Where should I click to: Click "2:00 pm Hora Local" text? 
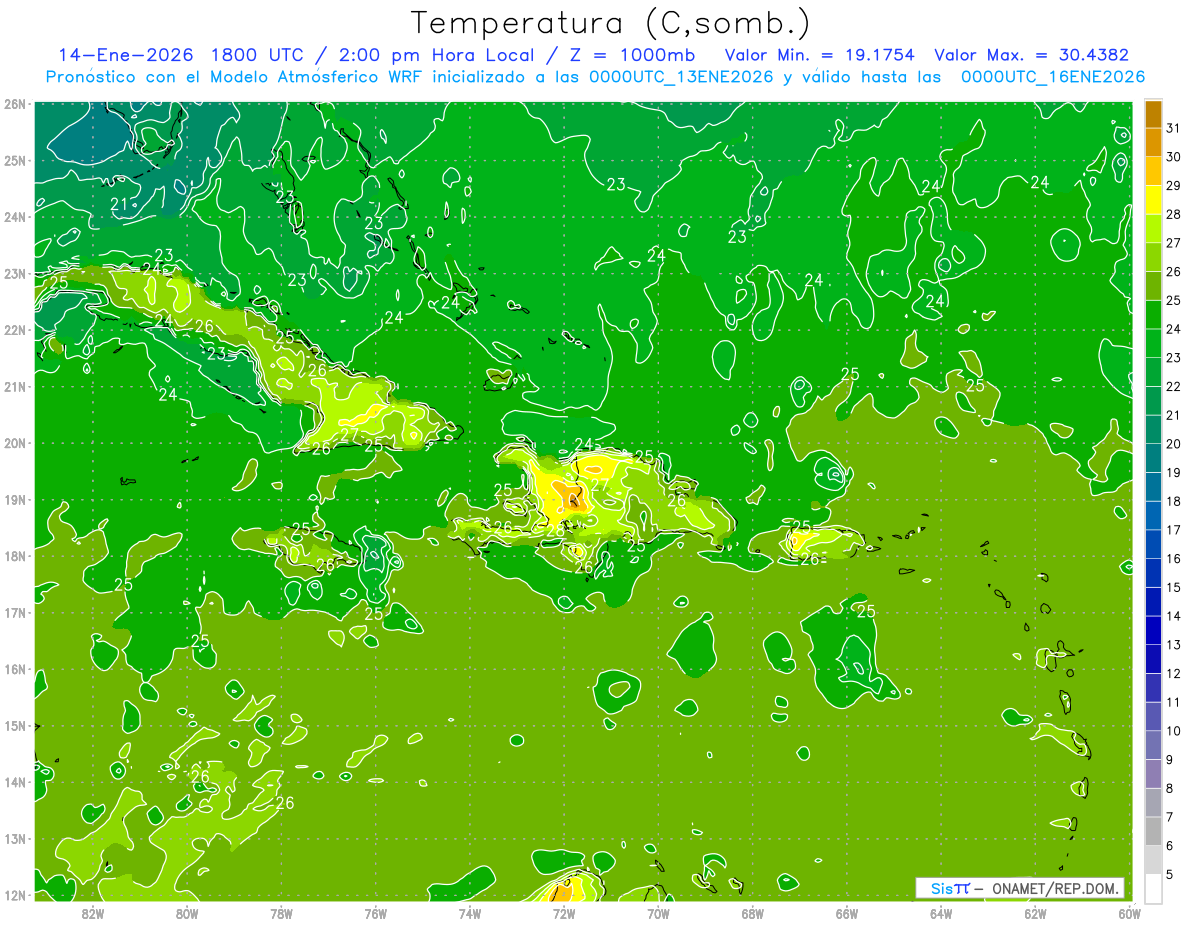click(439, 55)
